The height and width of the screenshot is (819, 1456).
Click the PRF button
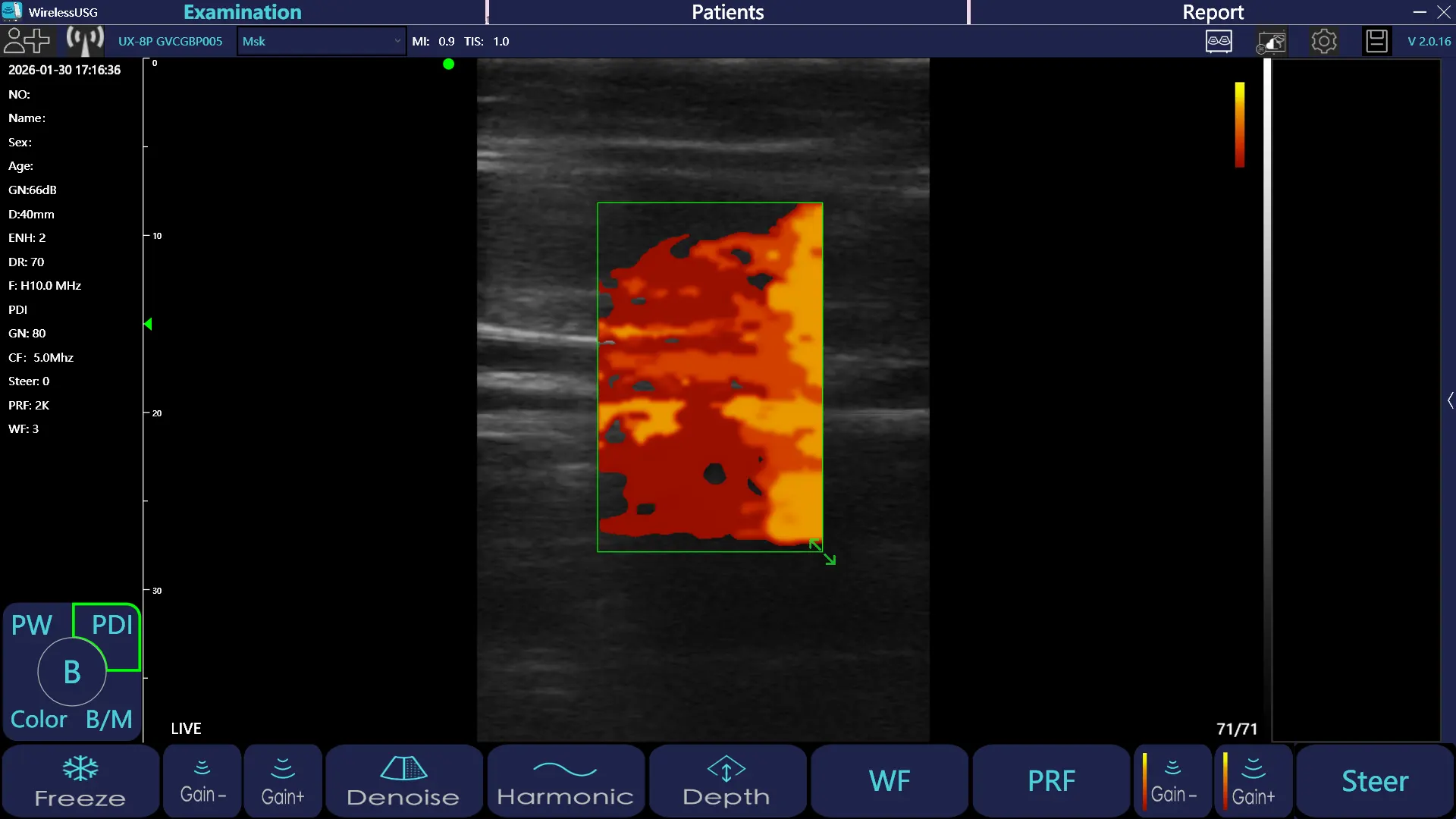(x=1051, y=781)
